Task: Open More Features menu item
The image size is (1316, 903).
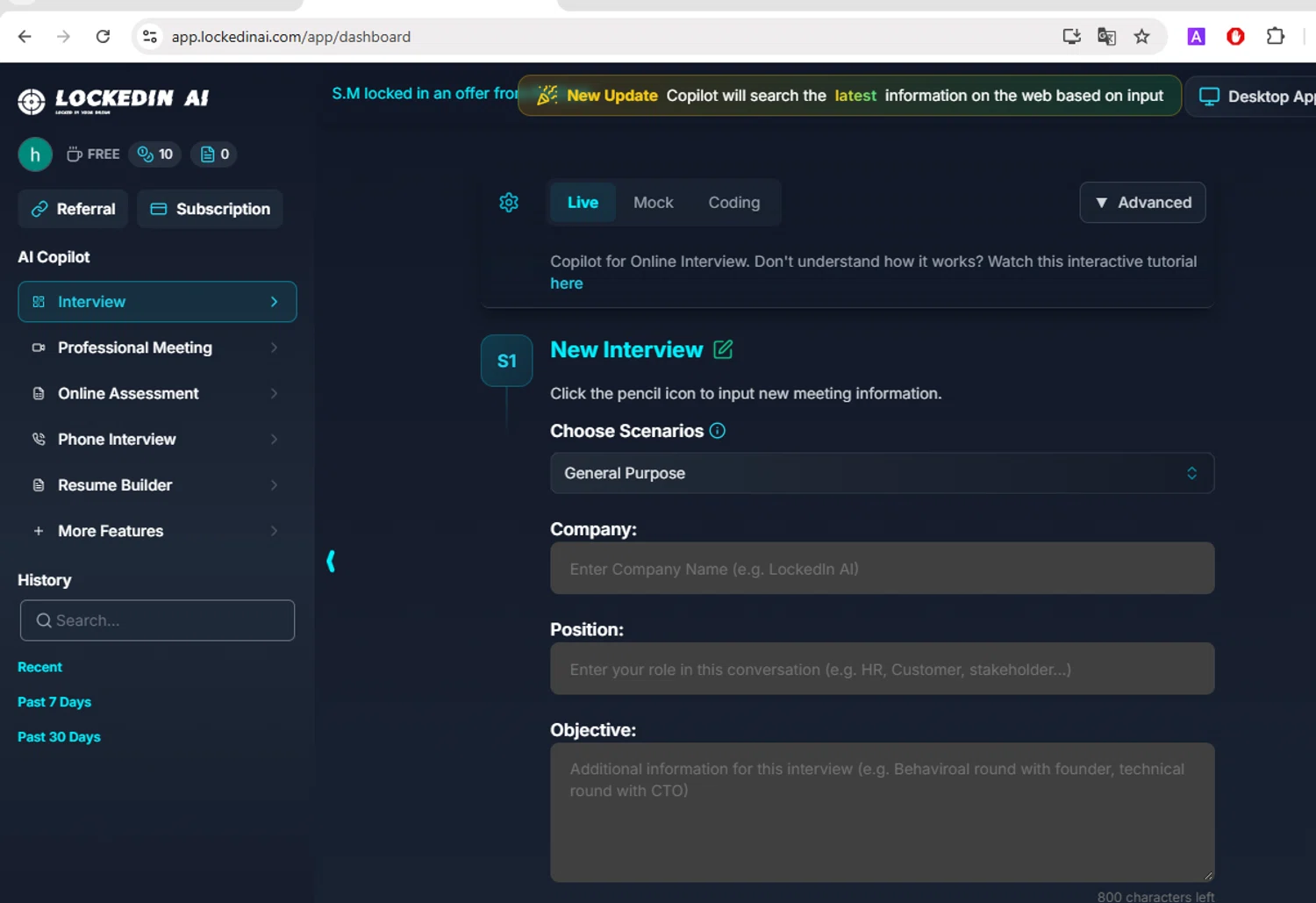Action: 157,531
